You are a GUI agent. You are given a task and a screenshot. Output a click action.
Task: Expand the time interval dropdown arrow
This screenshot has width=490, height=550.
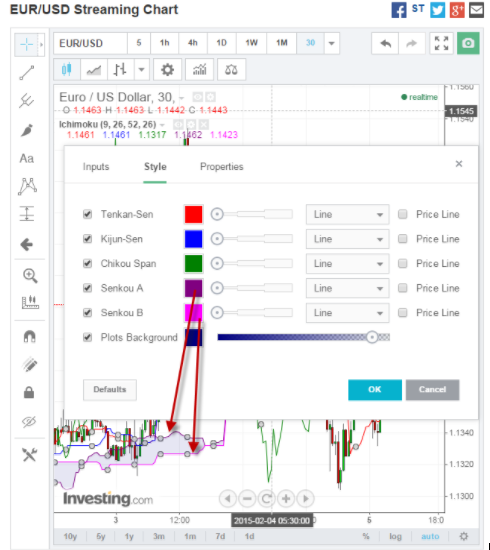tap(331, 43)
